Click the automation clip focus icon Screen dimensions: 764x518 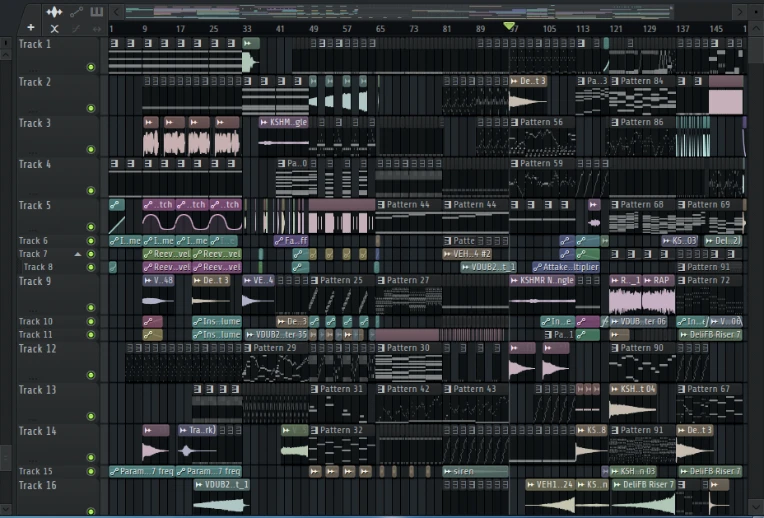tap(76, 12)
